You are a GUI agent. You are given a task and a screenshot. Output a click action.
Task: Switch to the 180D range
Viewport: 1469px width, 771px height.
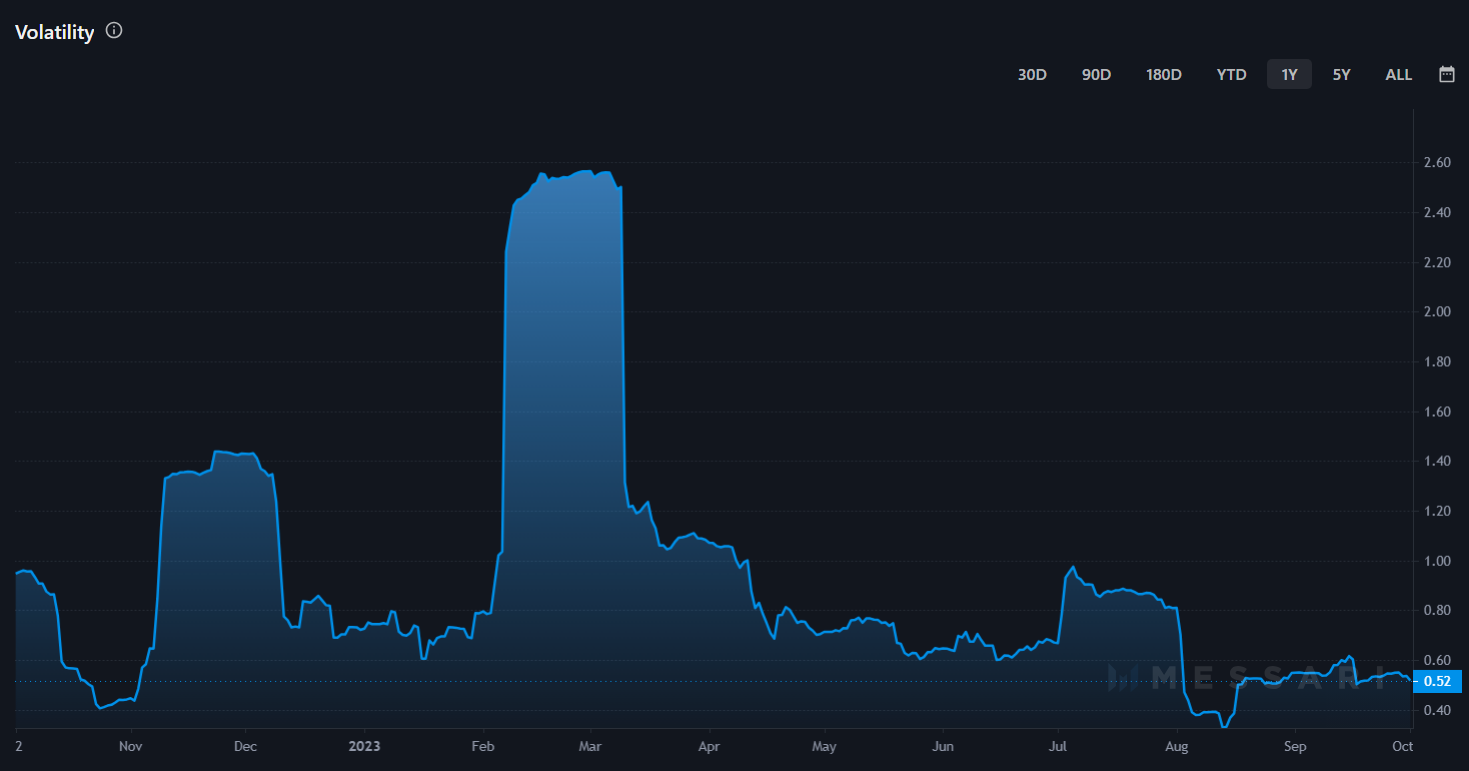pyautogui.click(x=1164, y=75)
